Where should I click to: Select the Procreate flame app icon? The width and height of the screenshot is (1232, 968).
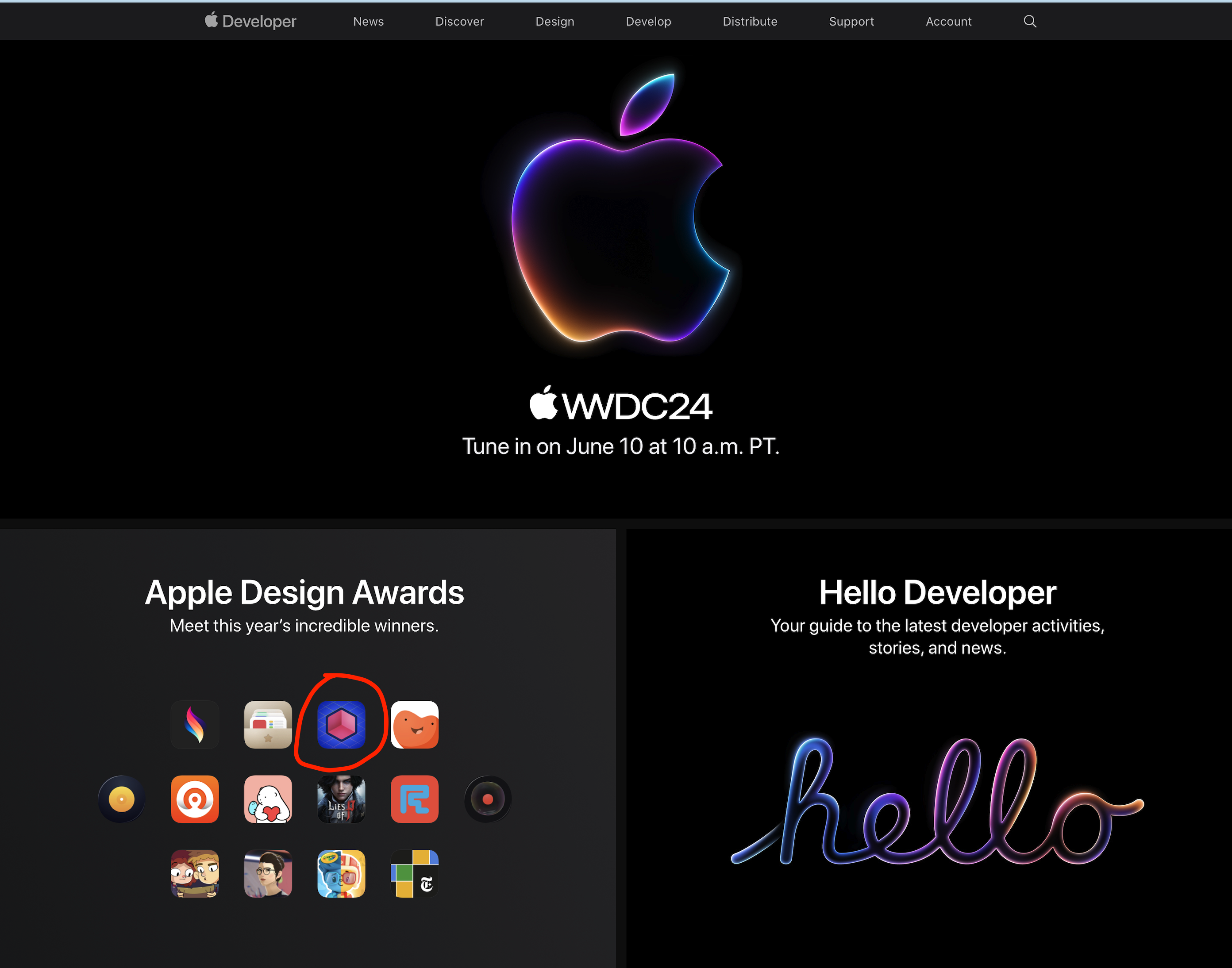[x=194, y=725]
